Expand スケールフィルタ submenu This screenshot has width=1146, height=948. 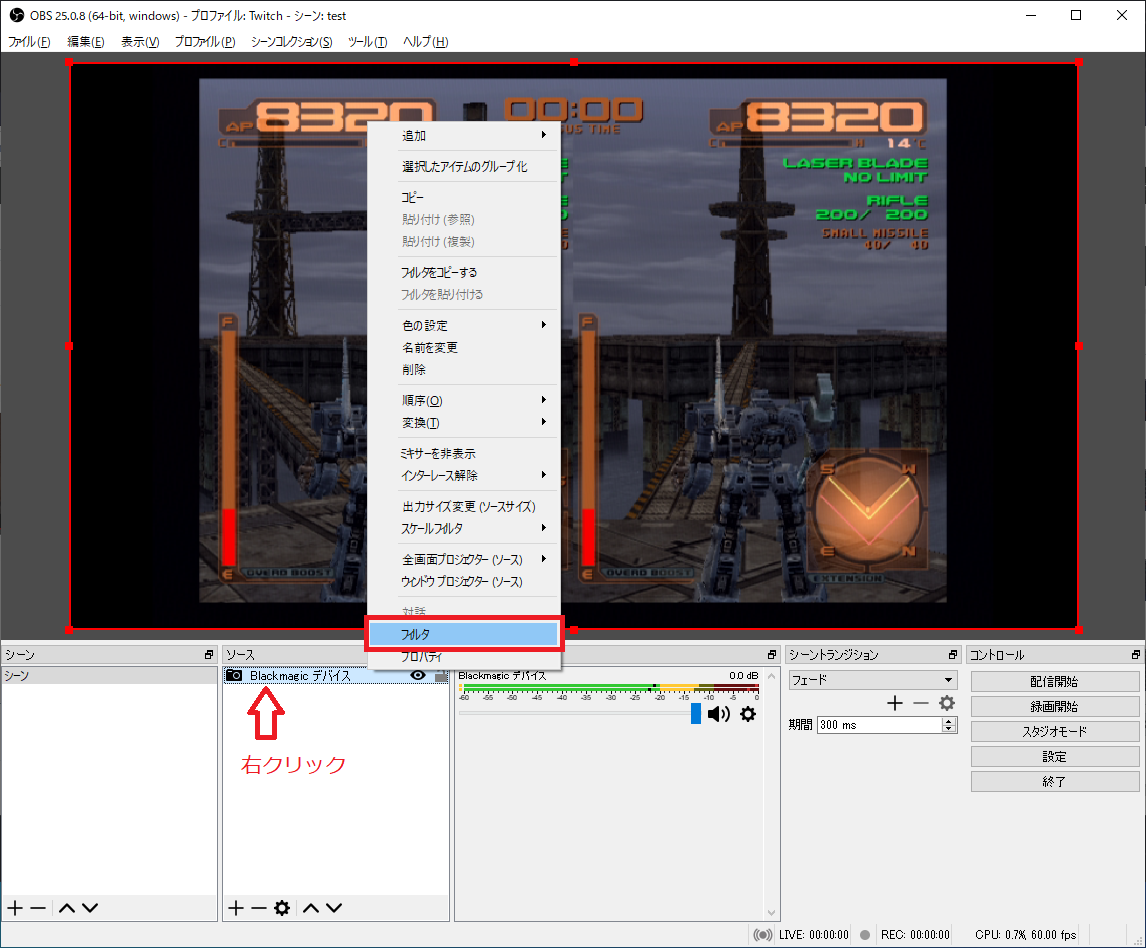pyautogui.click(x=464, y=528)
